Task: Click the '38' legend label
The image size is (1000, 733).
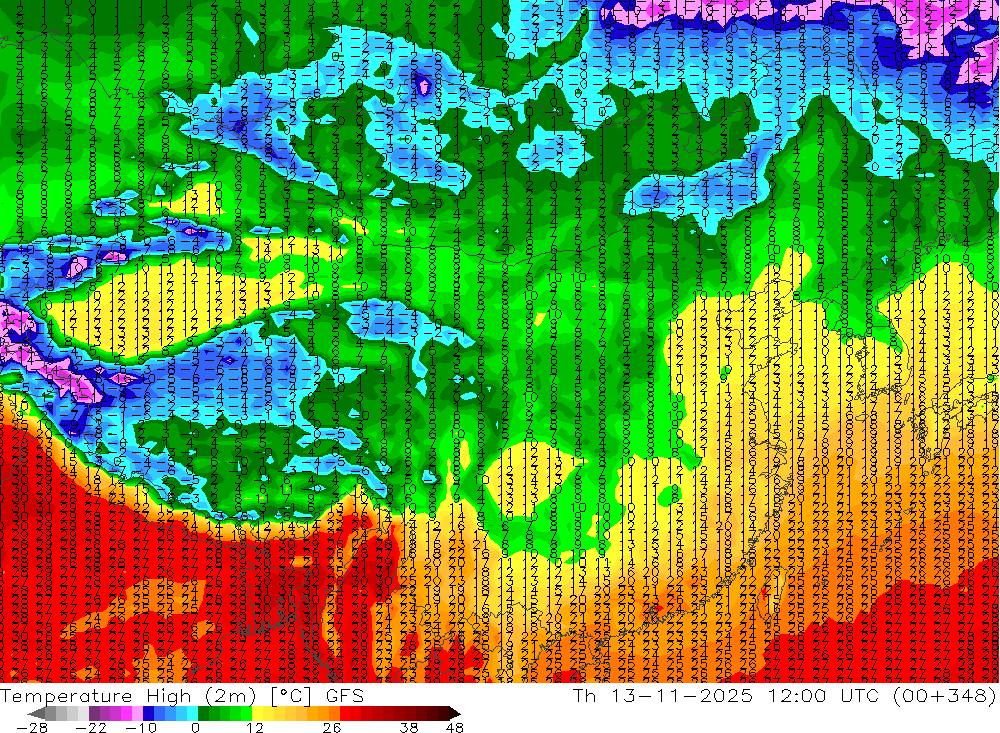Action: tap(409, 727)
